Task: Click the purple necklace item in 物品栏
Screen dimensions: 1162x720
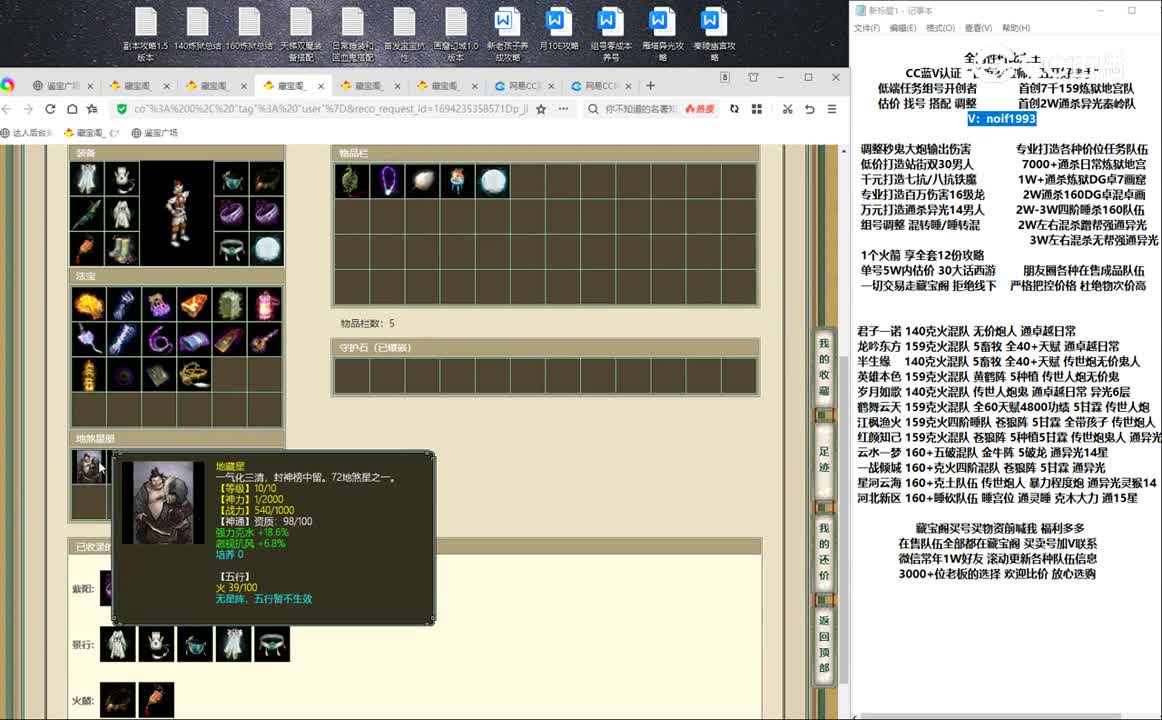Action: (x=388, y=181)
